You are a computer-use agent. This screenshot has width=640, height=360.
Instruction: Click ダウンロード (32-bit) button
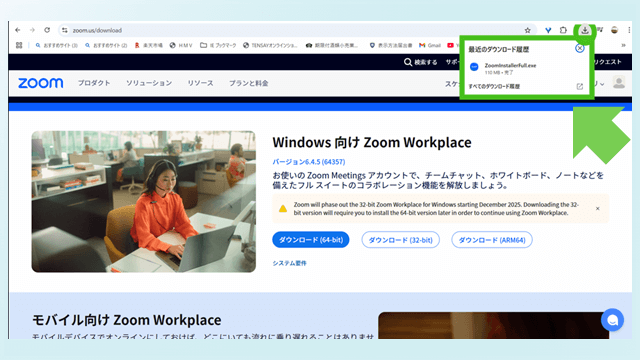400,240
